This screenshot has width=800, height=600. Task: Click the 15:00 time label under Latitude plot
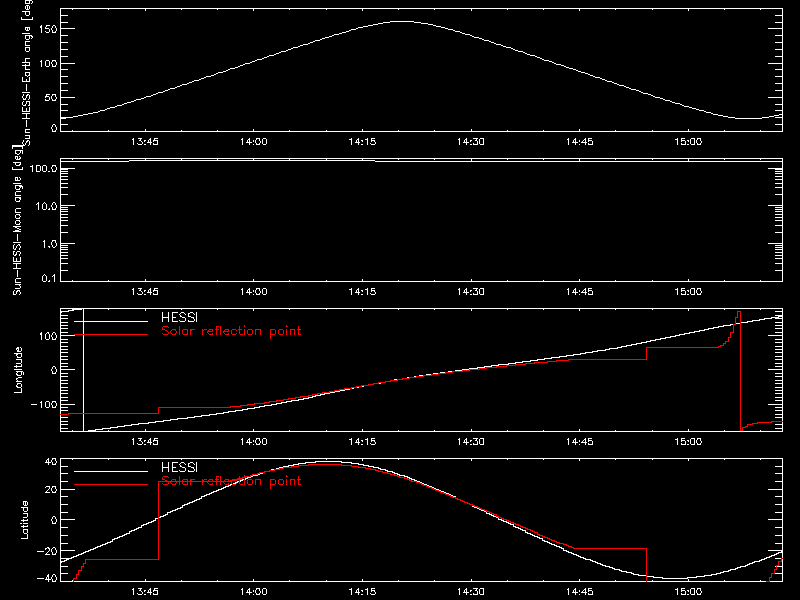point(688,592)
